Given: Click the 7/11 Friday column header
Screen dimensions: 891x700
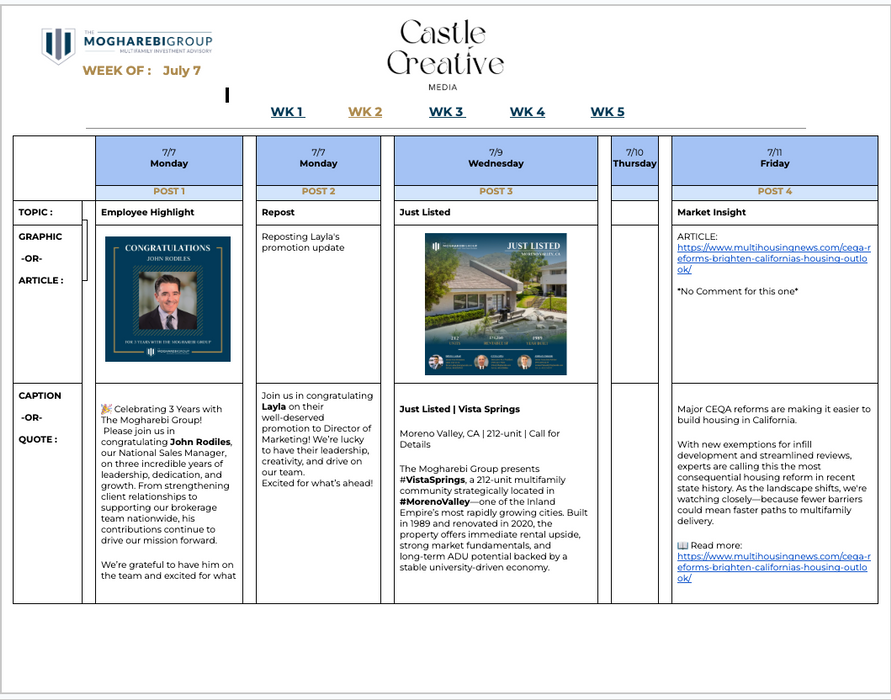Looking at the screenshot, I should click(775, 160).
